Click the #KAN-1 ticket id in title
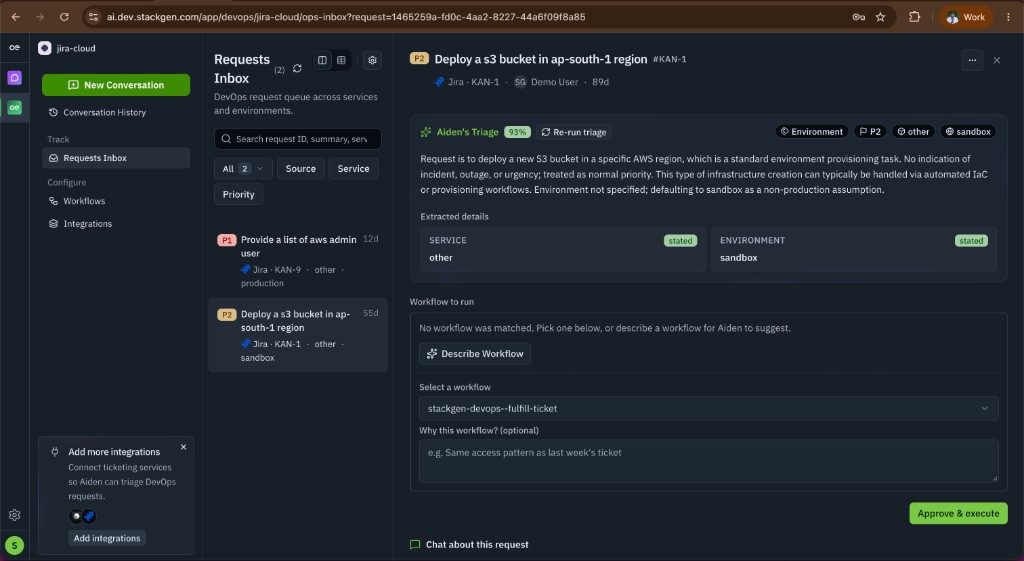This screenshot has height=561, width=1024. point(669,59)
